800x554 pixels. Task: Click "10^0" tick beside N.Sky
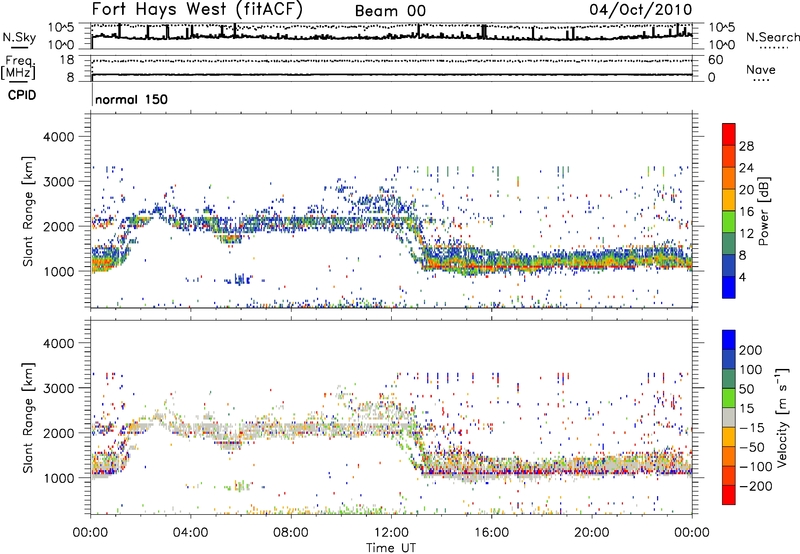(61, 45)
